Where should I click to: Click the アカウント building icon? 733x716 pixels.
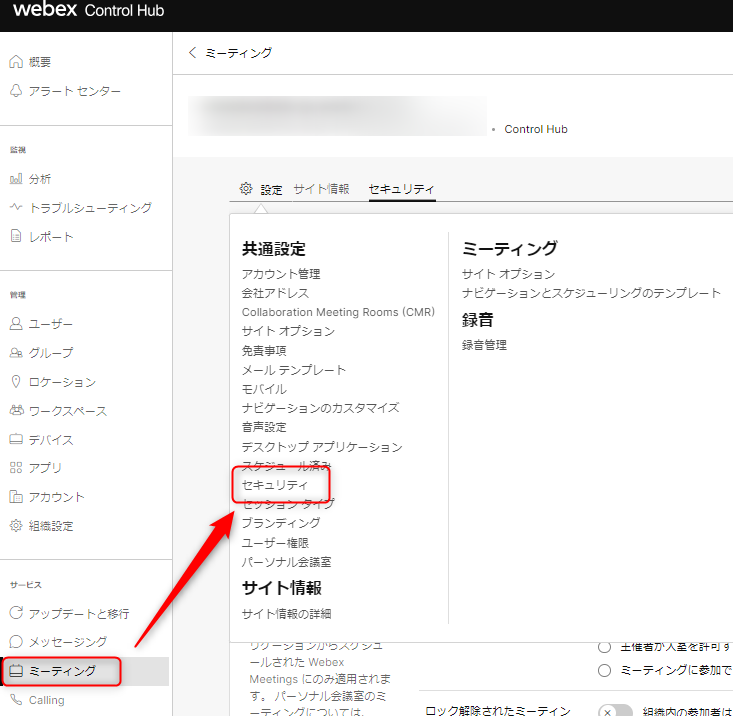point(16,496)
